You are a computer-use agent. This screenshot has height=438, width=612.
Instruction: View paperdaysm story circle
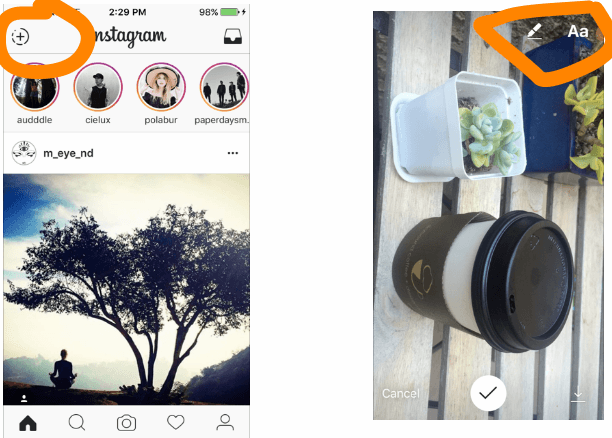point(224,87)
